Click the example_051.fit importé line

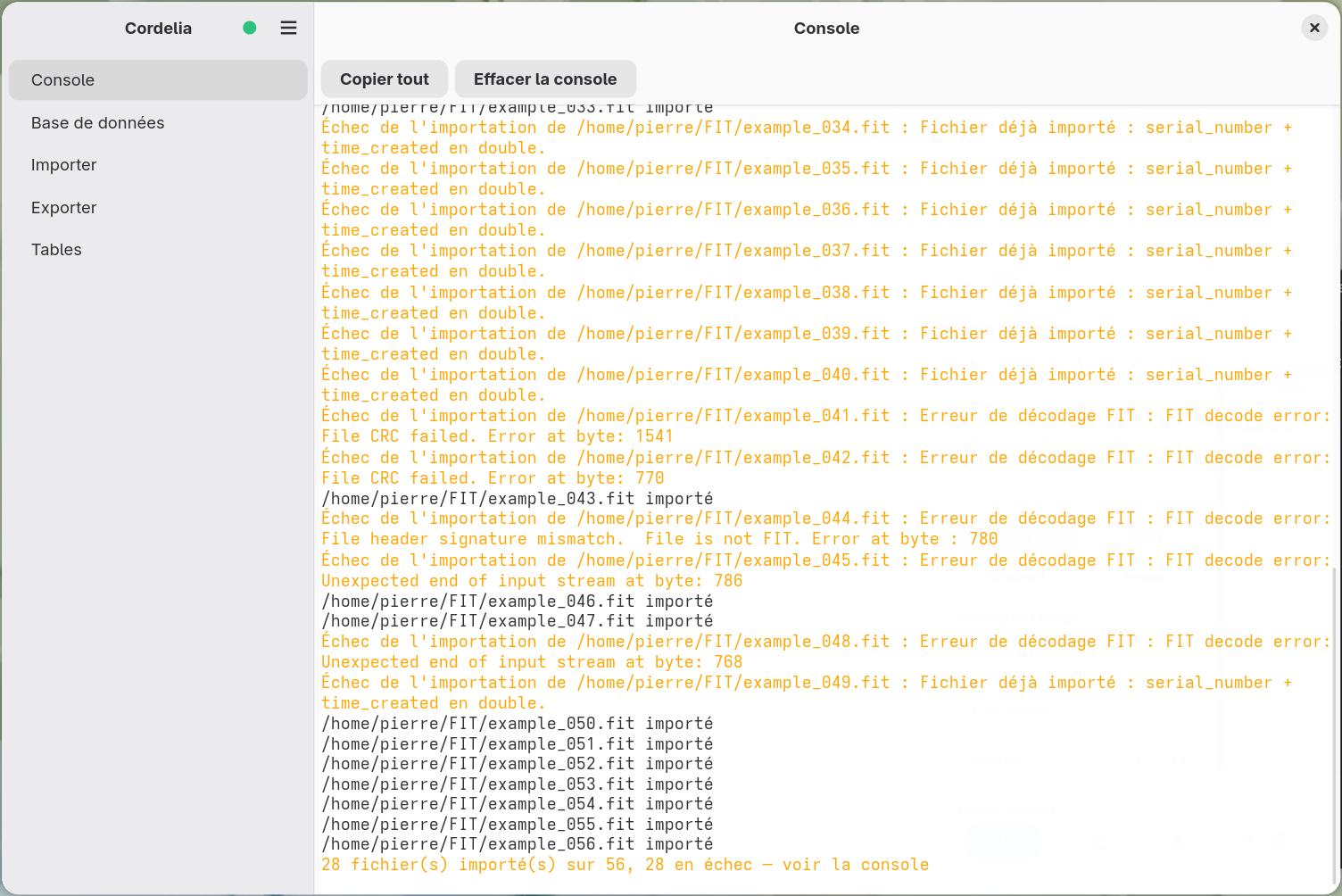(518, 744)
